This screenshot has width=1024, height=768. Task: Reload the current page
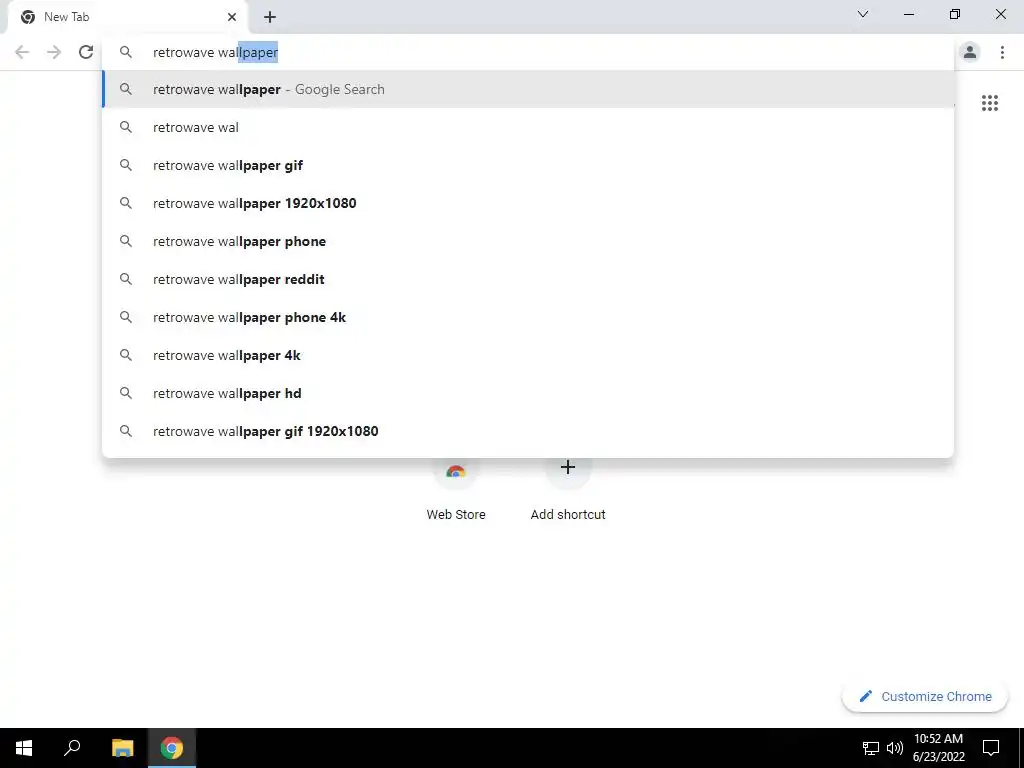(86, 52)
